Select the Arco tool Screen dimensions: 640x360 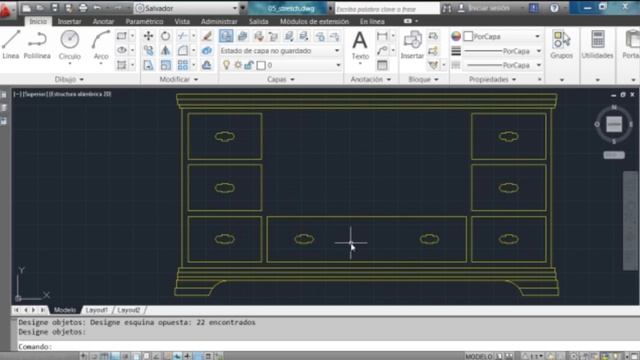click(x=100, y=45)
